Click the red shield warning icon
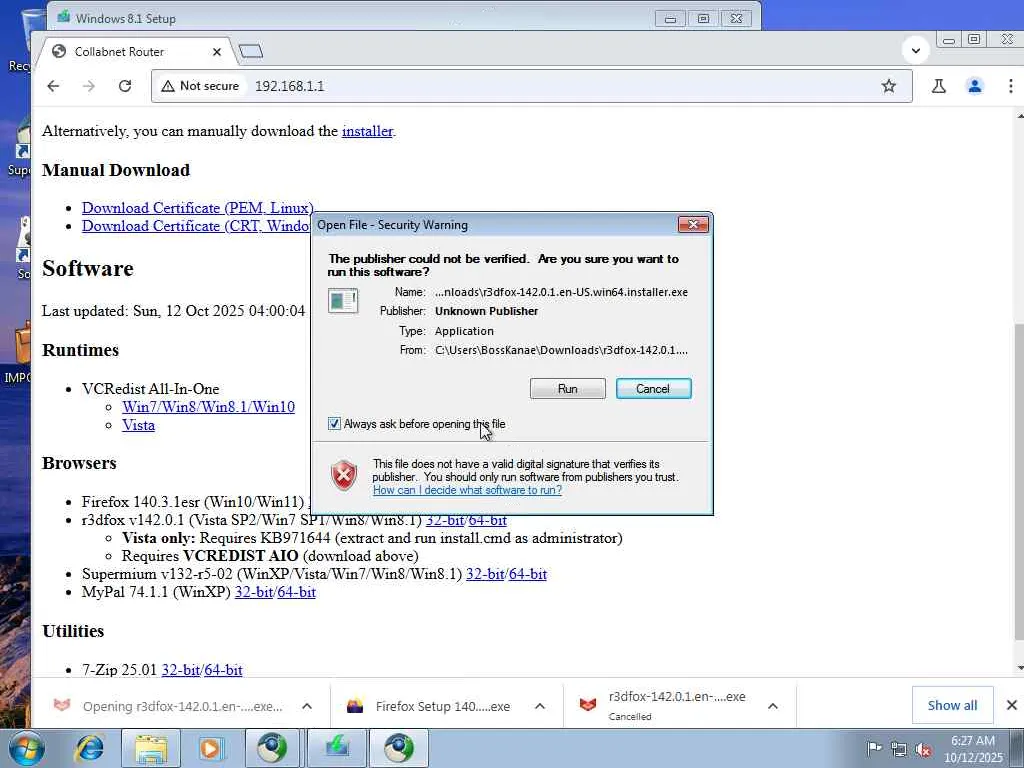The image size is (1024, 768). point(344,475)
